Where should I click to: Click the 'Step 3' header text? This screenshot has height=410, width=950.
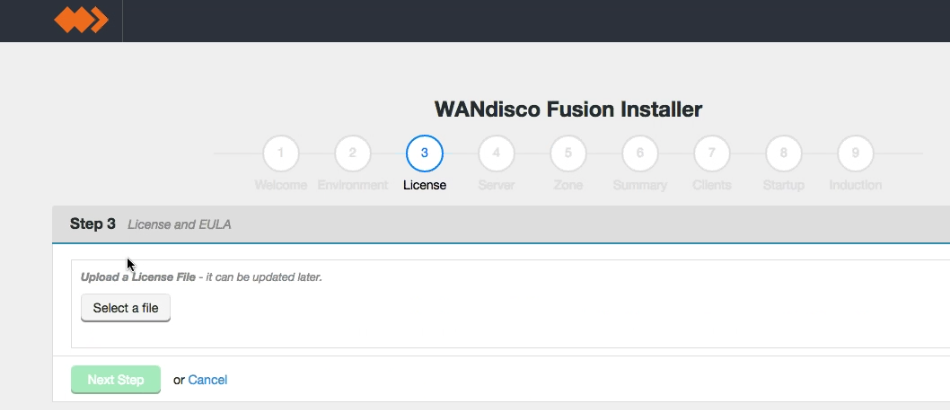pos(93,223)
